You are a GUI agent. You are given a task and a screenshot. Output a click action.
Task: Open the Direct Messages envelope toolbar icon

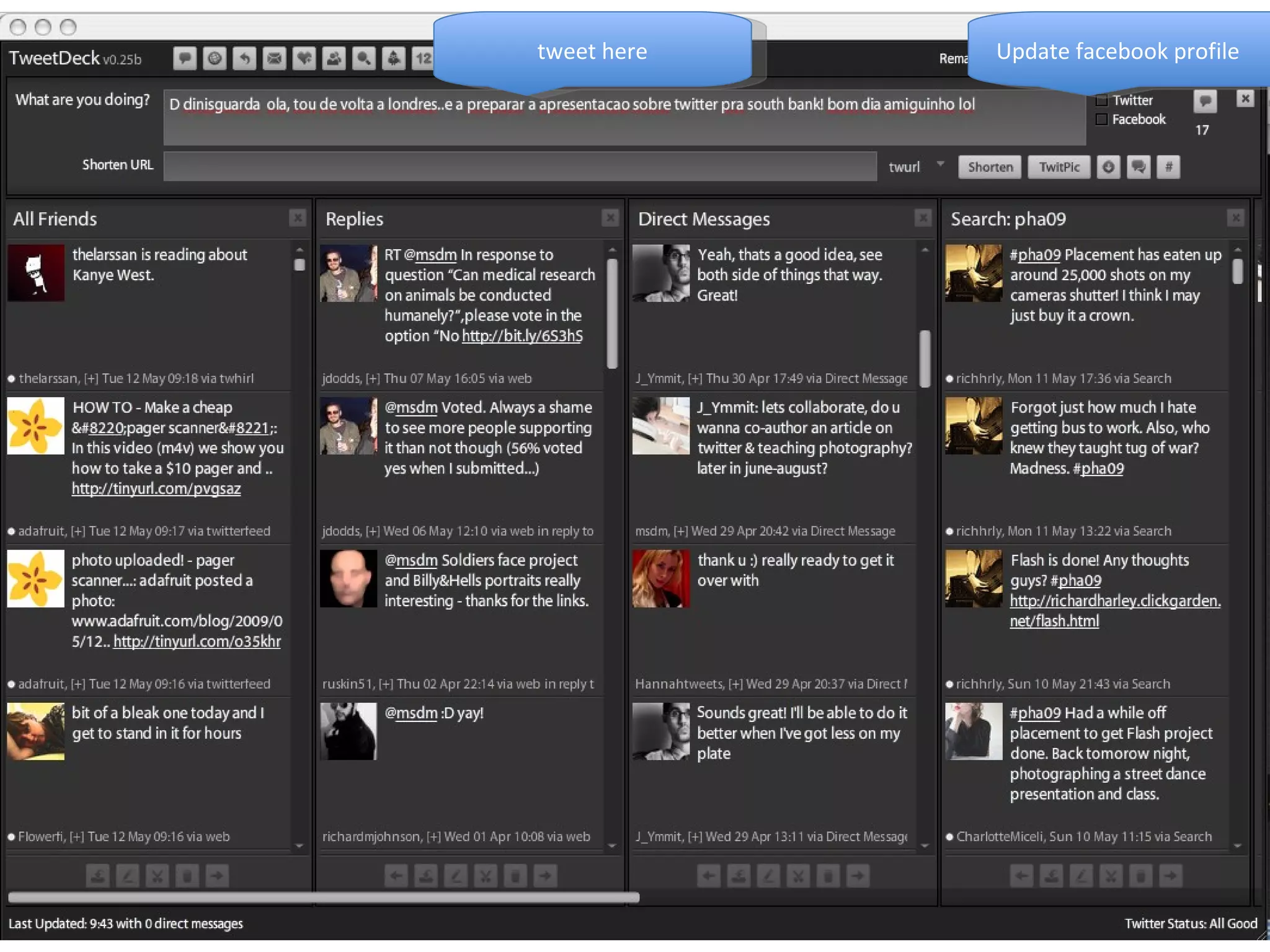click(x=274, y=59)
